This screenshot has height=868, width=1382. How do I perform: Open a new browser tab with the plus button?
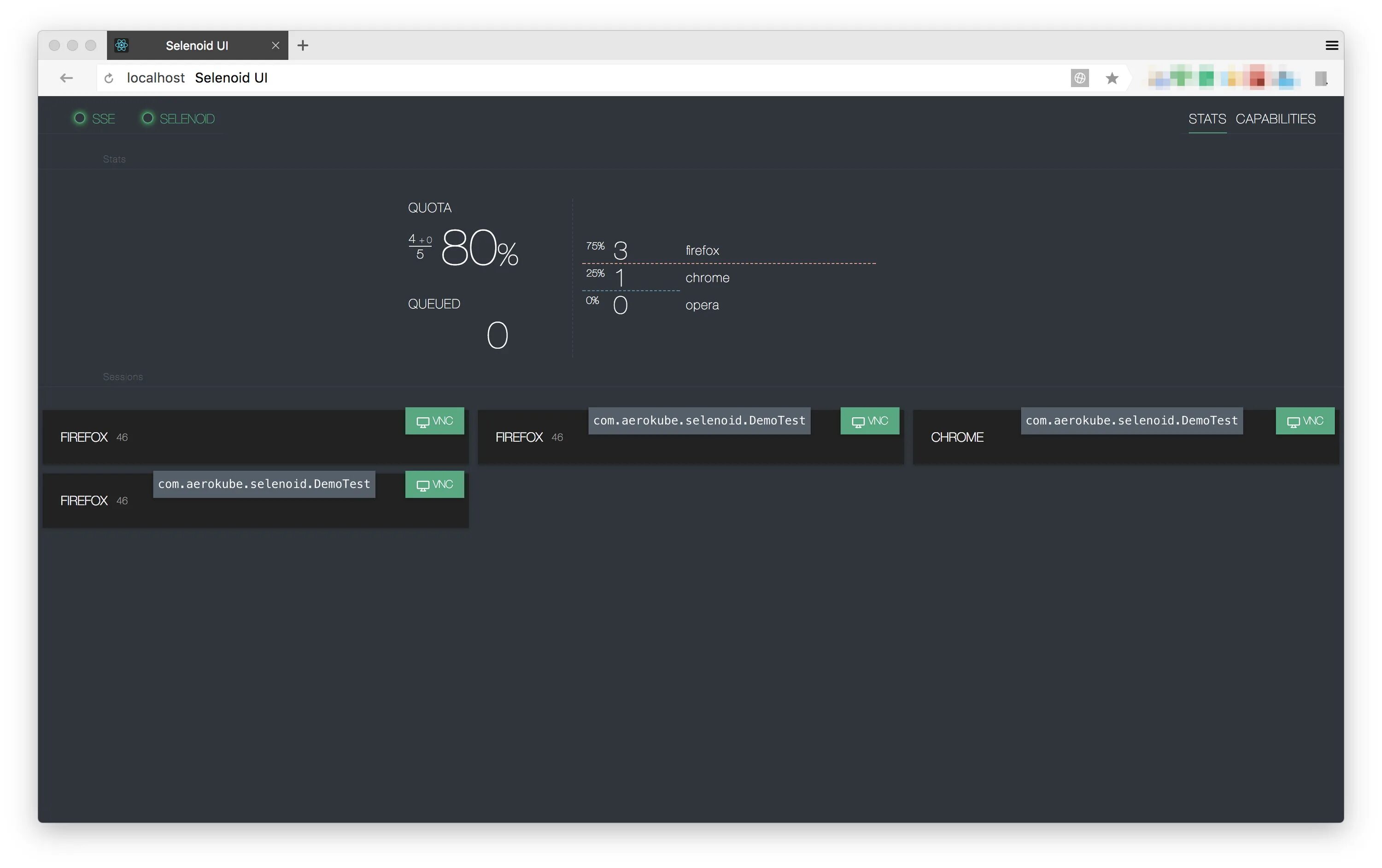pos(303,45)
